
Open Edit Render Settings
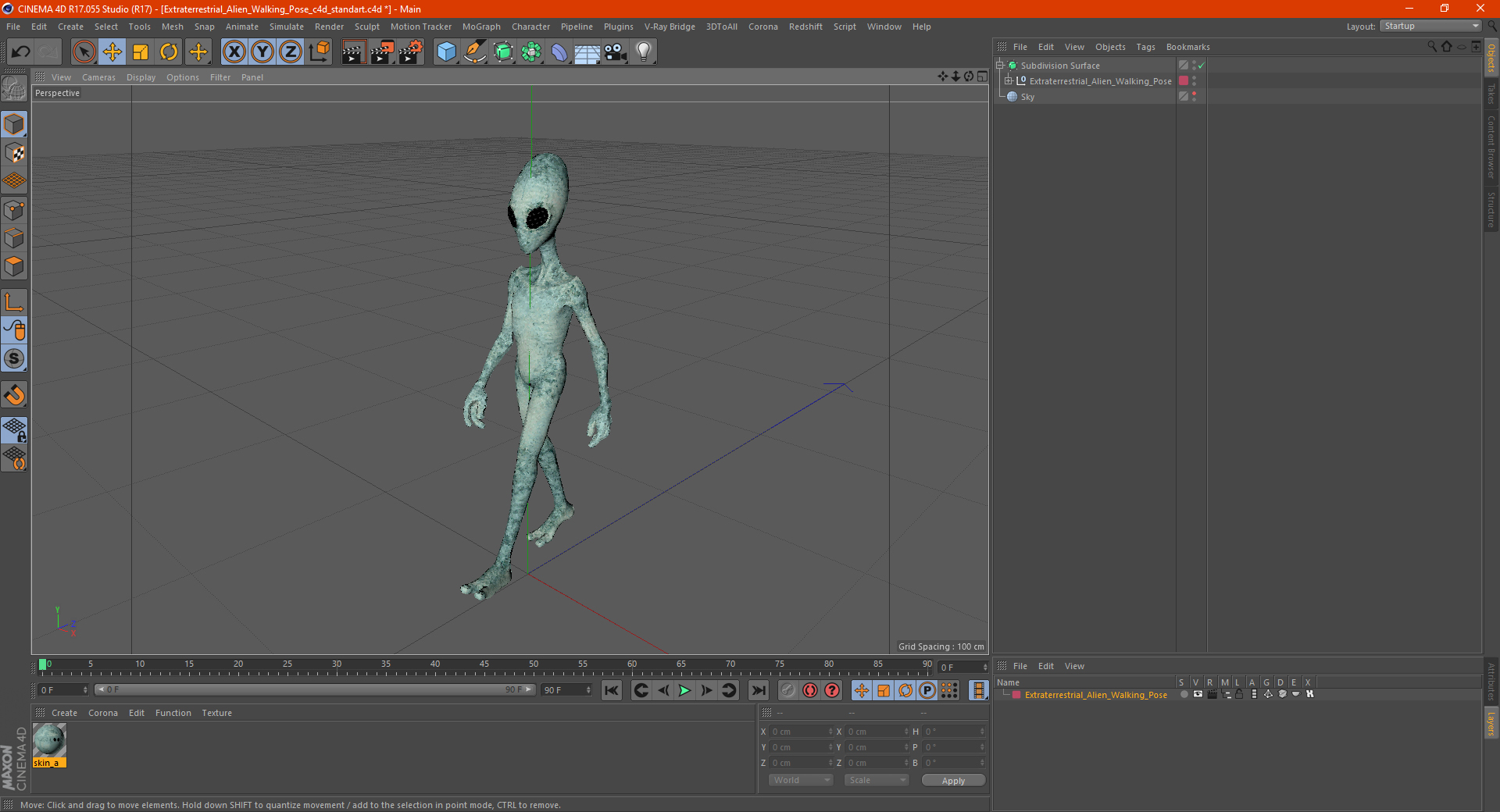point(411,52)
